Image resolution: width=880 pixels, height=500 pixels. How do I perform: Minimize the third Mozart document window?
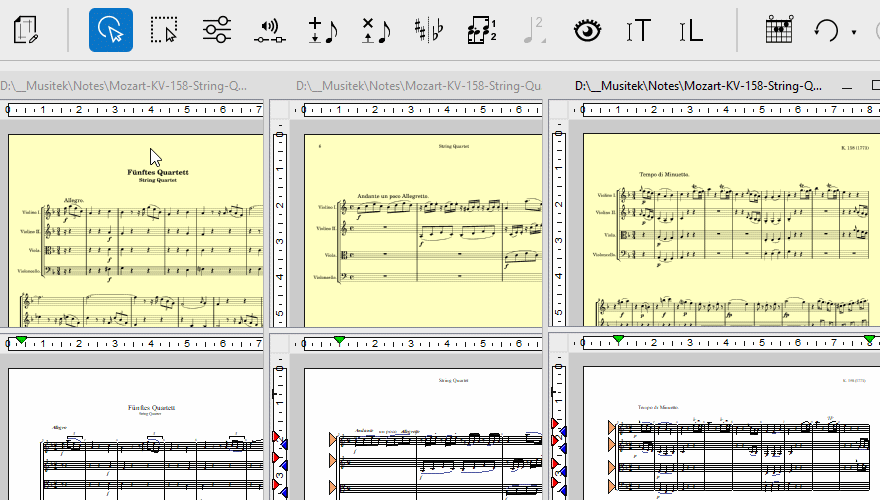[x=847, y=87]
